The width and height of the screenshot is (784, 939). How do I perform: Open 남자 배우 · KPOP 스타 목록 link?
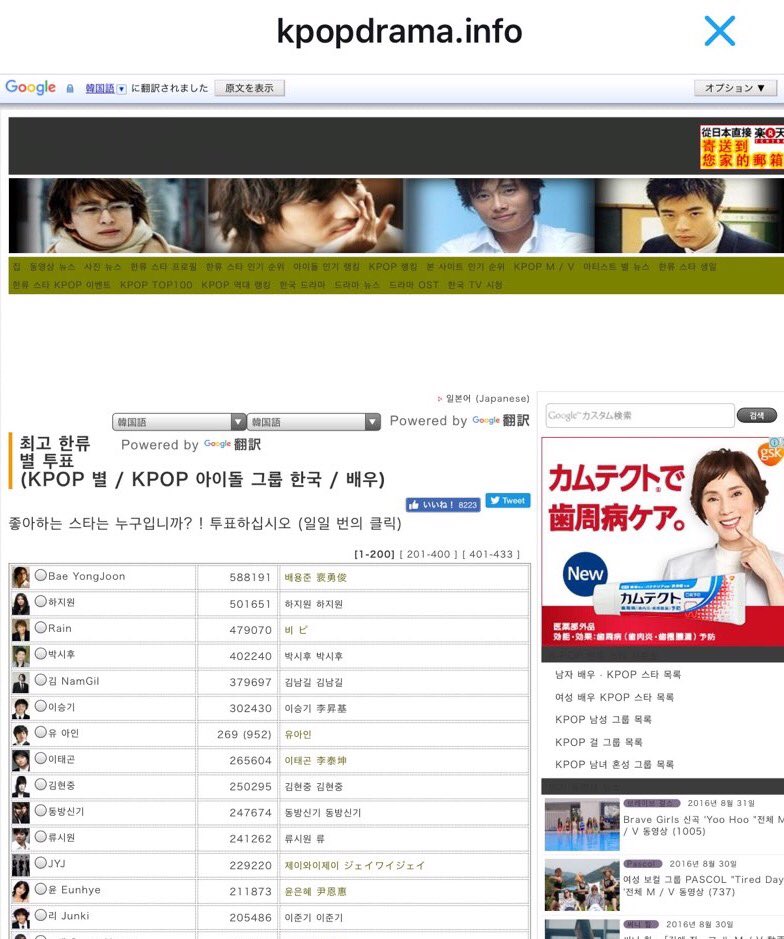617,674
